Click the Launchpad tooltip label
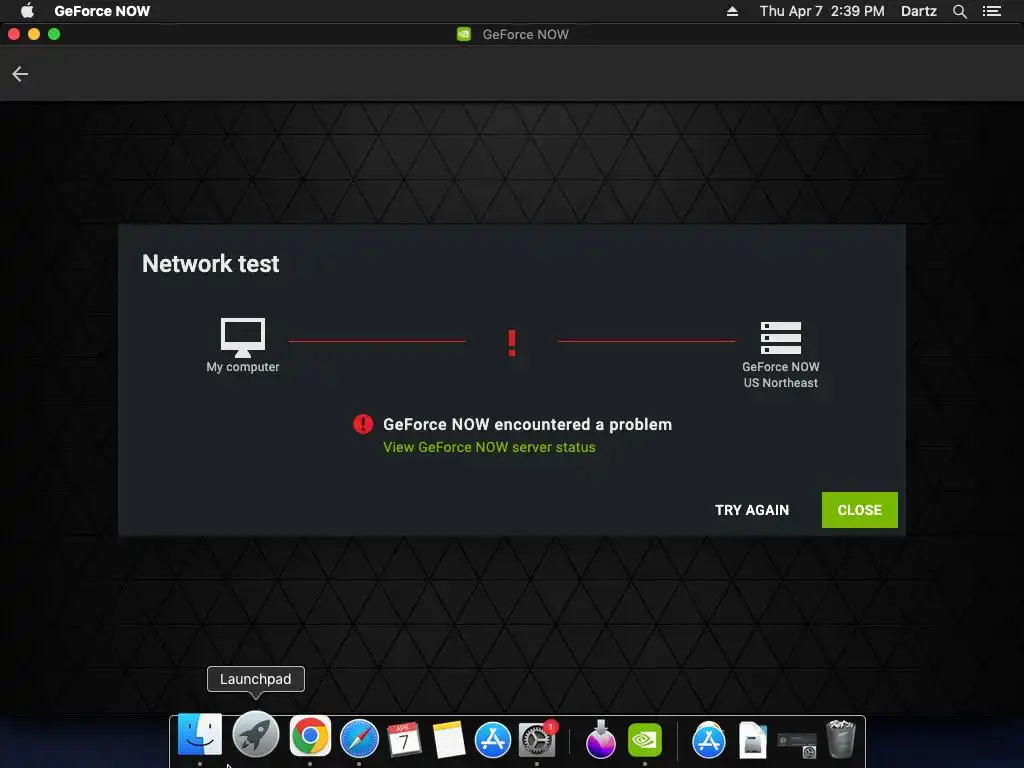1024x768 pixels. pyautogui.click(x=255, y=679)
